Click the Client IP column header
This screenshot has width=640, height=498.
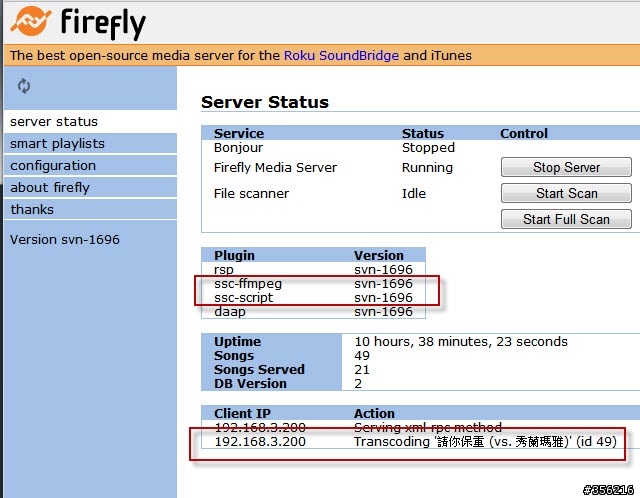point(242,414)
